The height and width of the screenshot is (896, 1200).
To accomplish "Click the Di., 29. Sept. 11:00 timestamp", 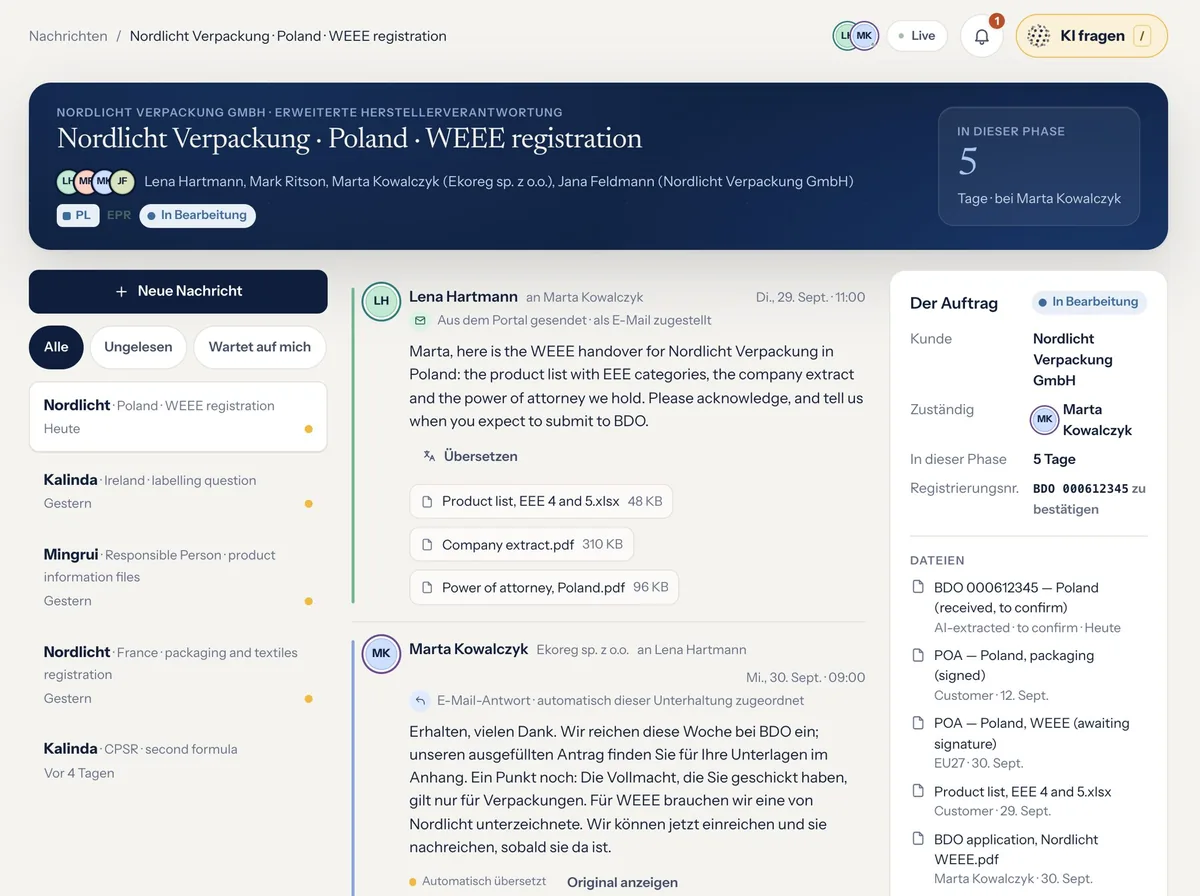I will [x=810, y=297].
